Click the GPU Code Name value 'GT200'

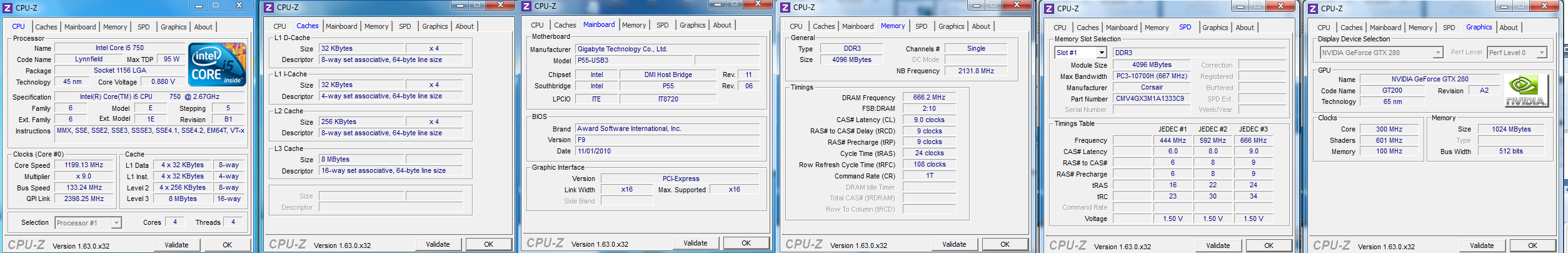click(x=1392, y=91)
